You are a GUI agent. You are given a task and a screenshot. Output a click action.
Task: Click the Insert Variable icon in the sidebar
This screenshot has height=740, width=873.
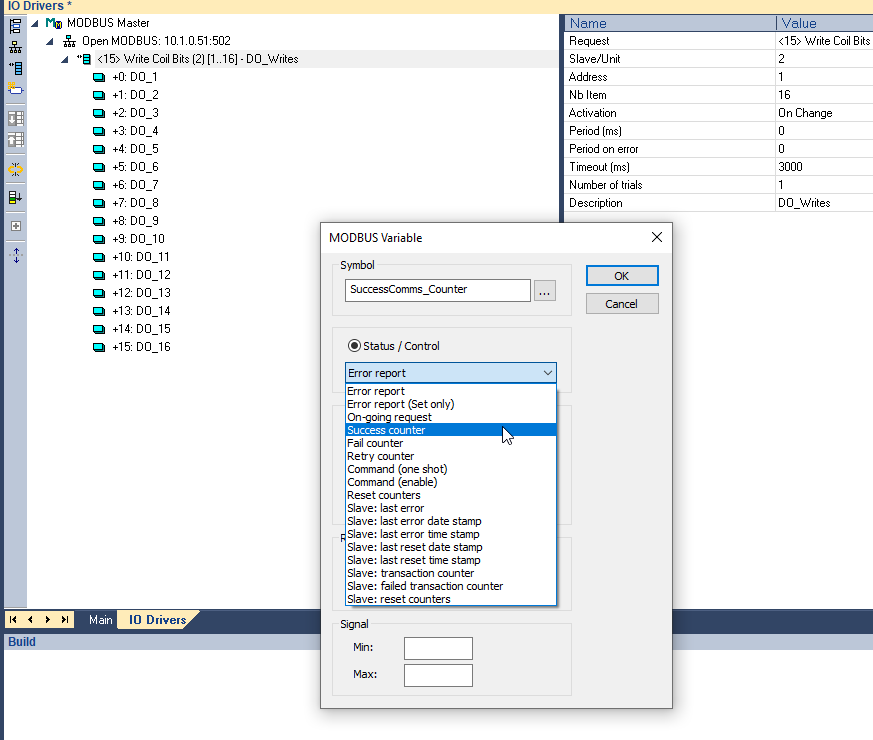tap(16, 89)
